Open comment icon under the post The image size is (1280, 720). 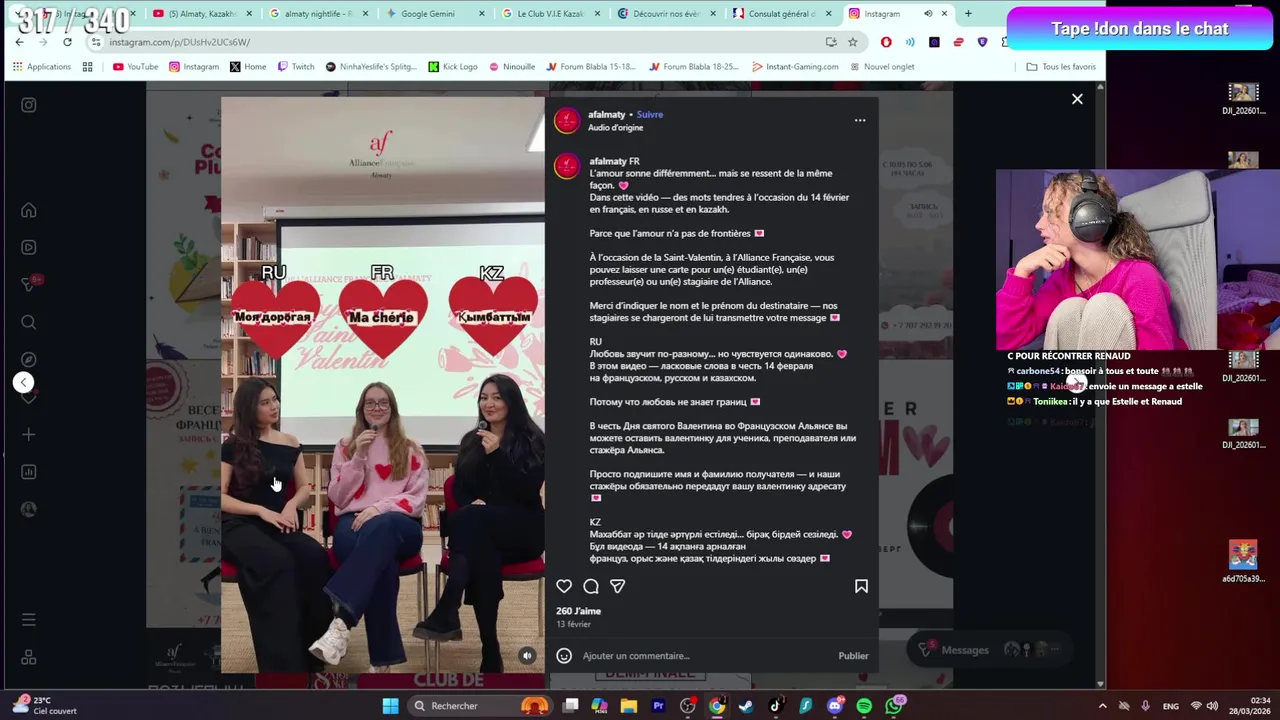point(591,586)
